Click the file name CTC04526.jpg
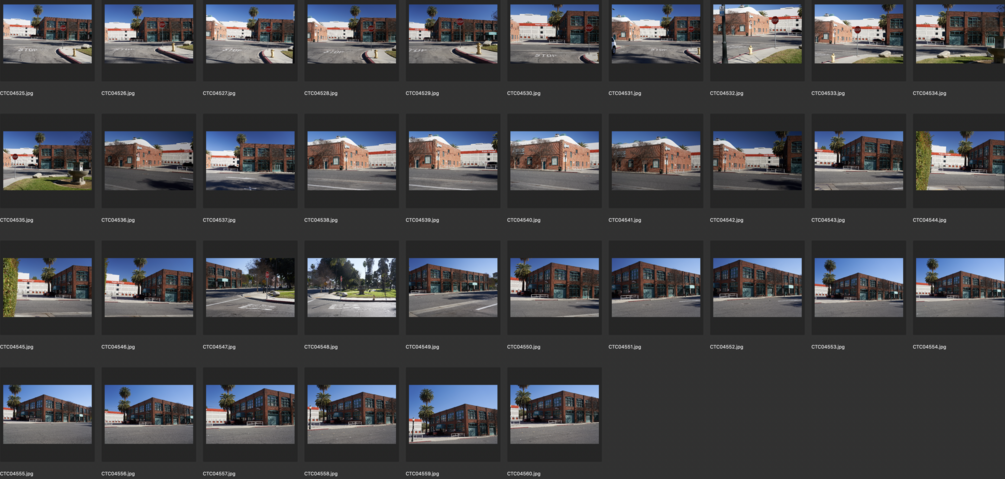 point(118,93)
